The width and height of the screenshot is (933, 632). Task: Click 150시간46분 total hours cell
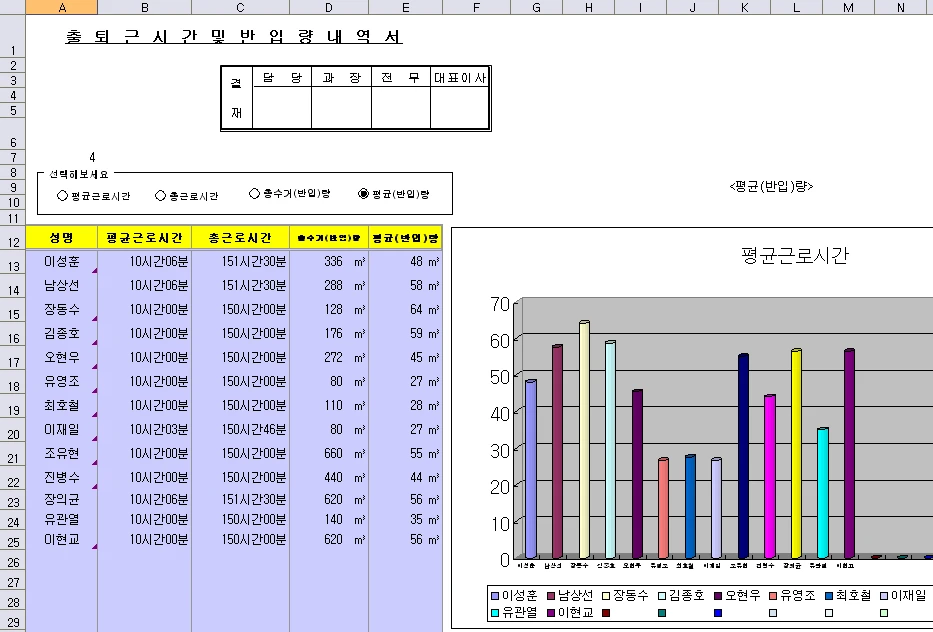pos(240,429)
